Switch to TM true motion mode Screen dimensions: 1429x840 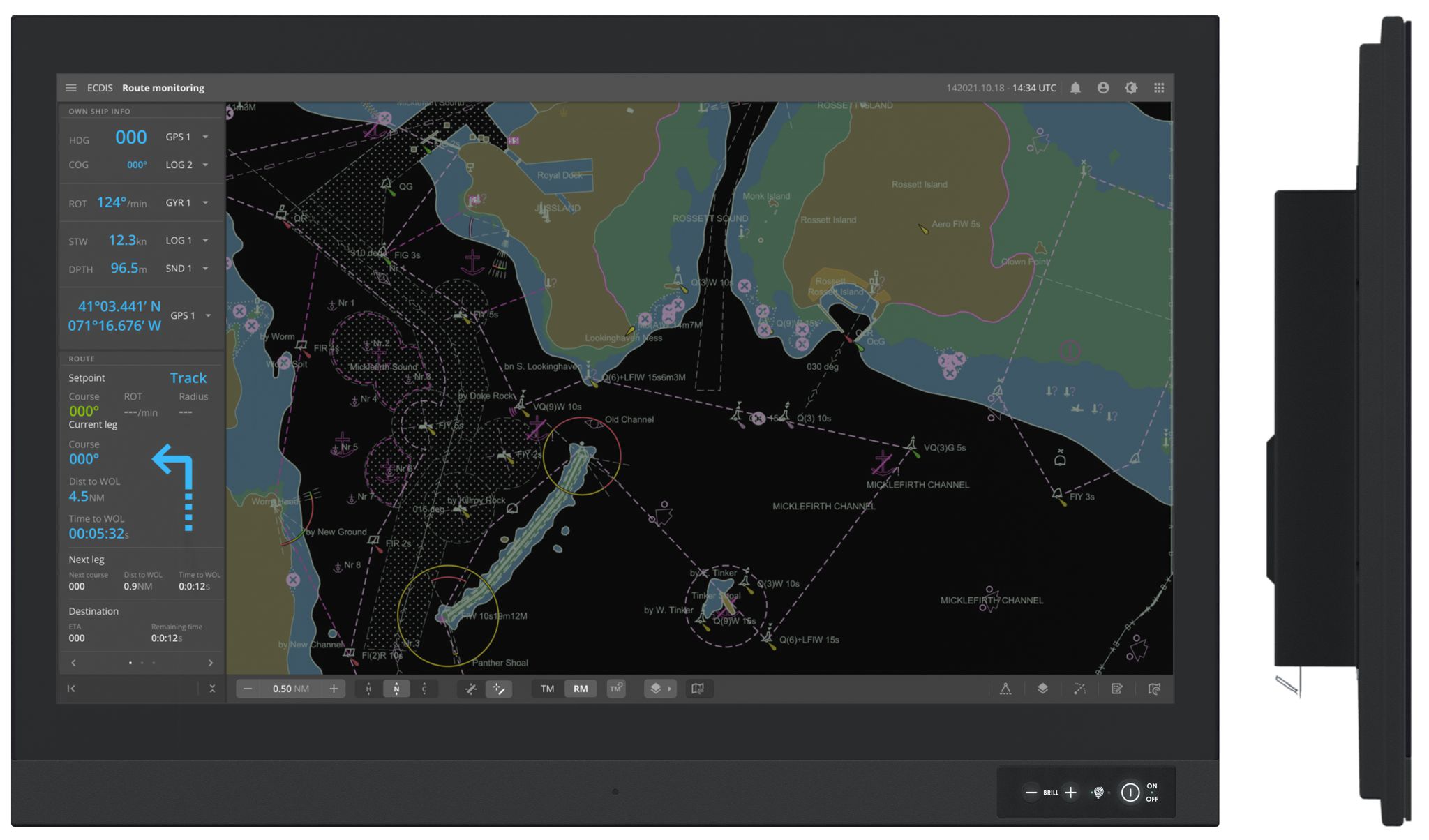[x=547, y=689]
